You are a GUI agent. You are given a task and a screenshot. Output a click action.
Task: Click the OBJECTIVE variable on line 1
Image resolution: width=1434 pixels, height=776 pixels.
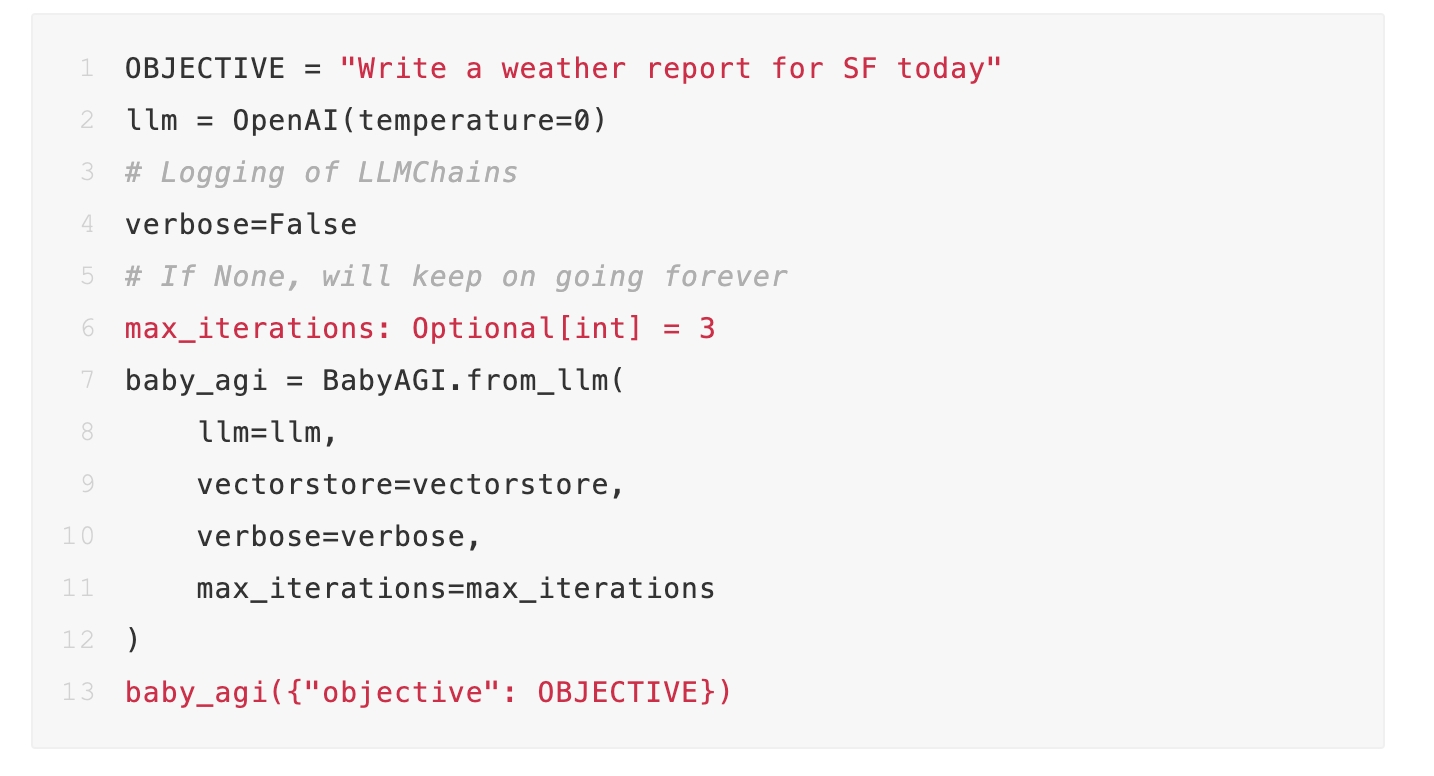click(205, 69)
